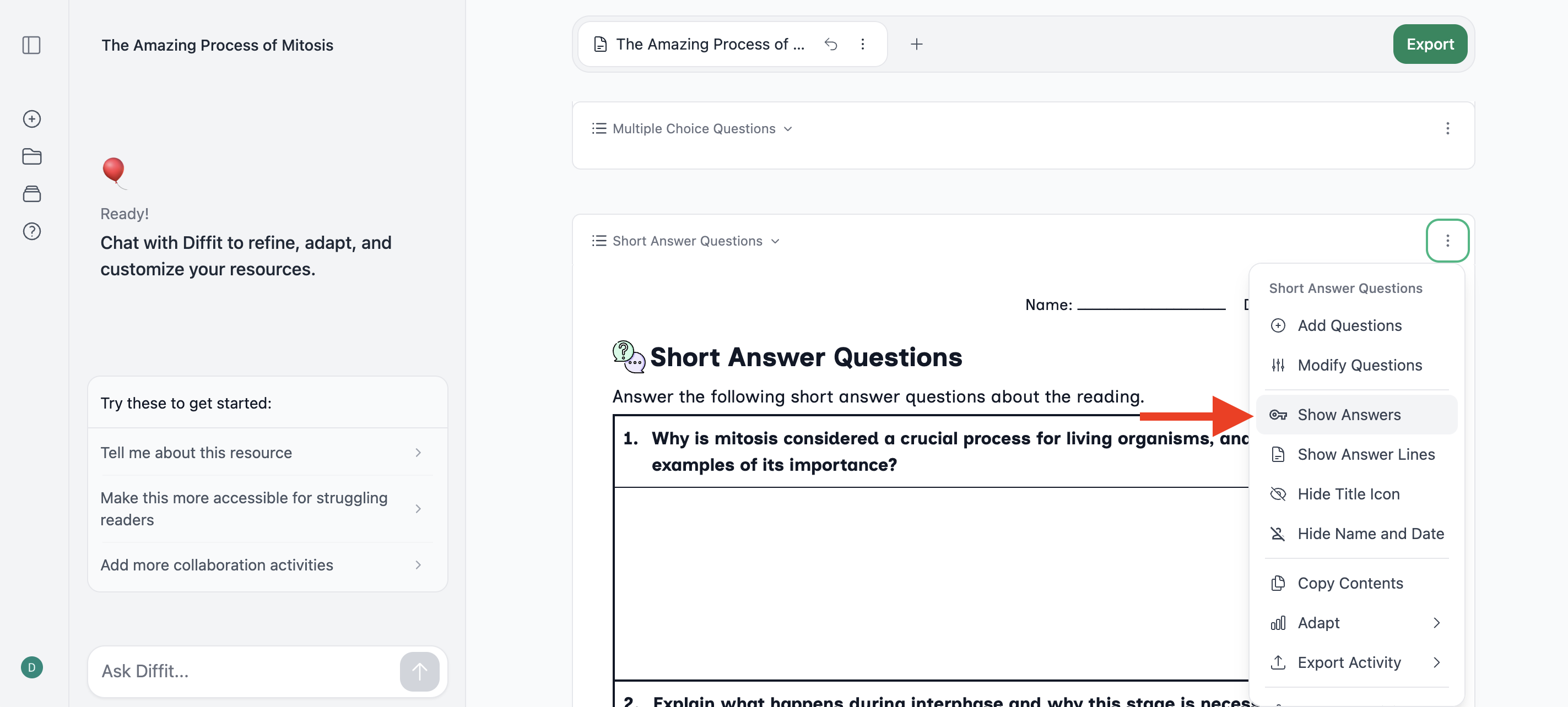Open the help question mark icon
The height and width of the screenshot is (707, 1568).
coord(31,231)
